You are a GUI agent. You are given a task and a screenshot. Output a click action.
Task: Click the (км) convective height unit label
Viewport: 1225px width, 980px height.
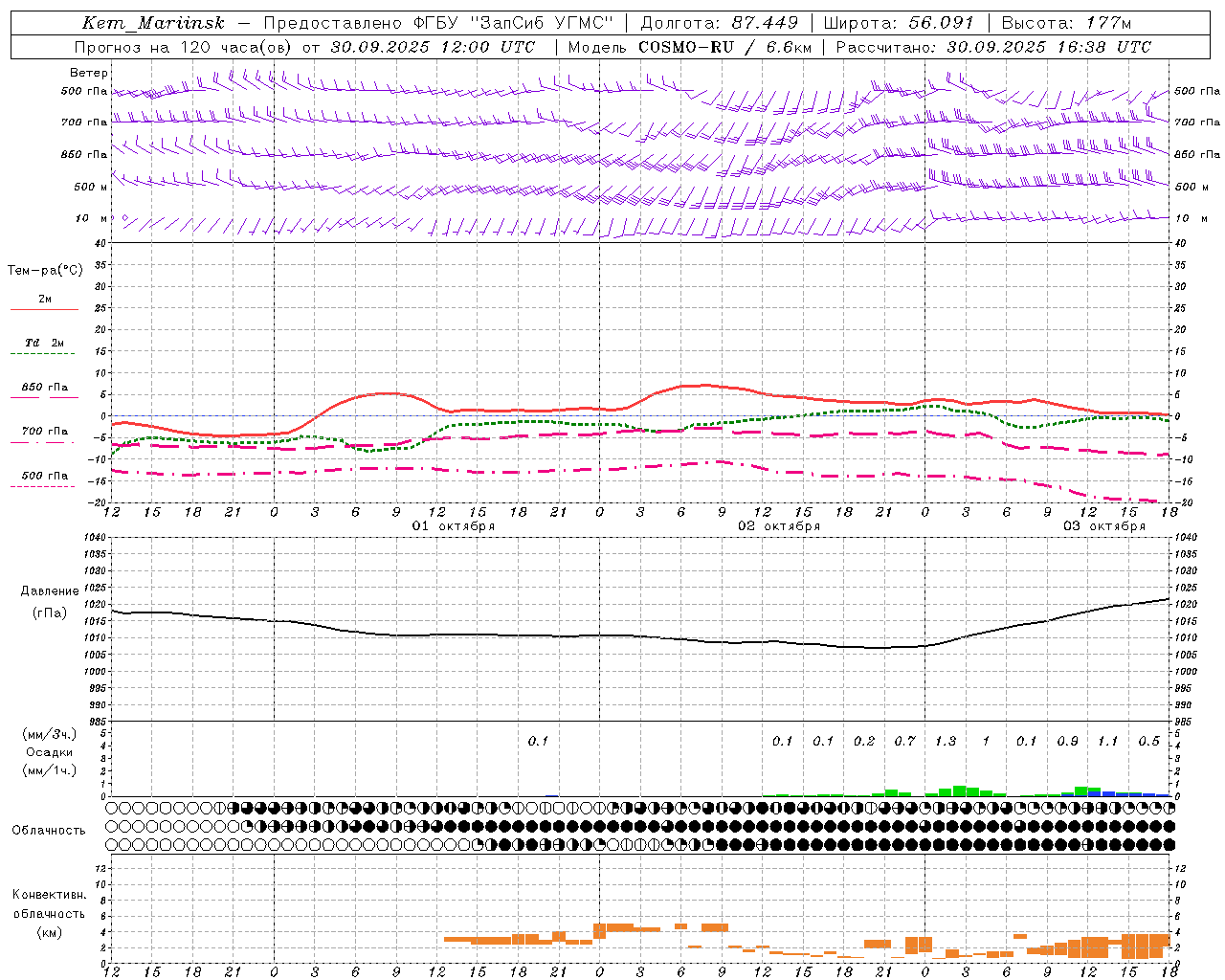click(49, 932)
